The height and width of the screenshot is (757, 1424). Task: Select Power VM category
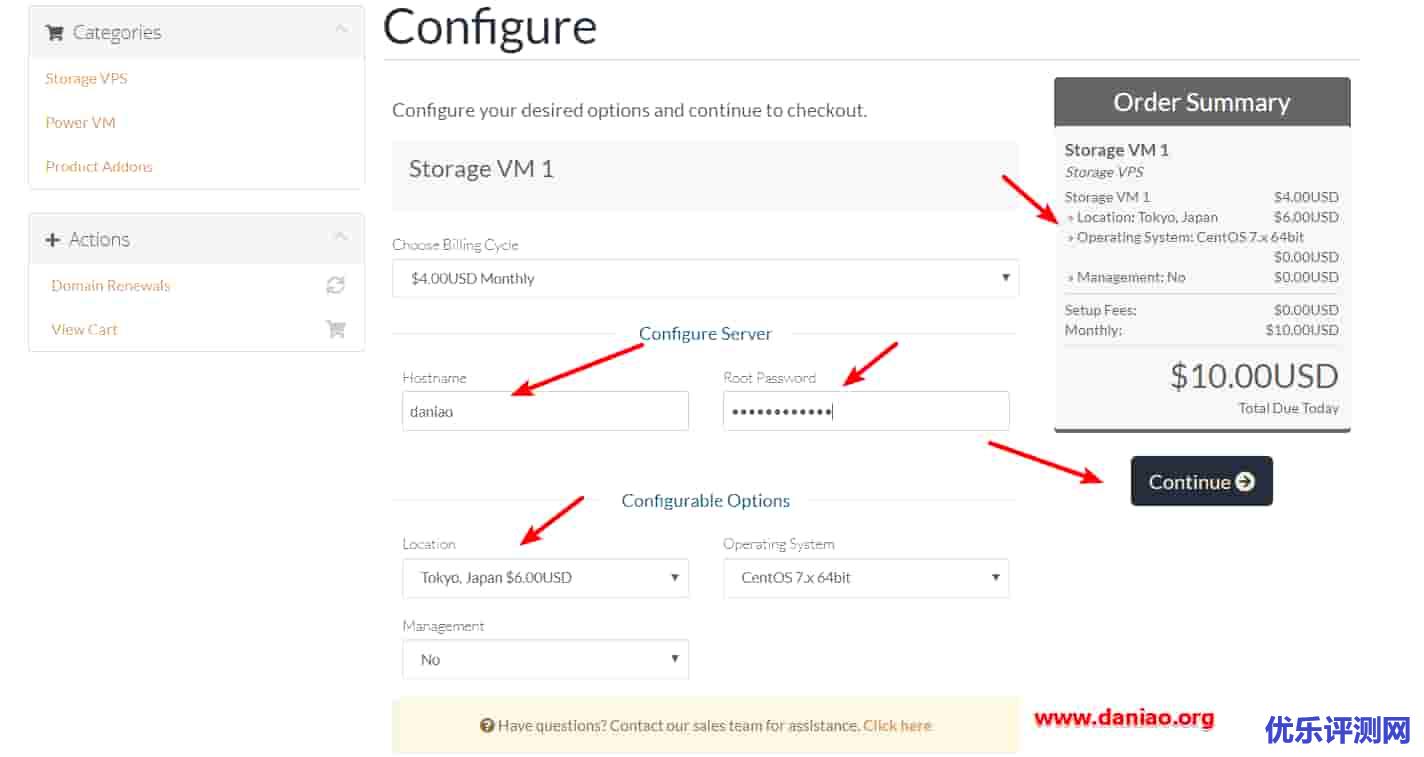(80, 123)
